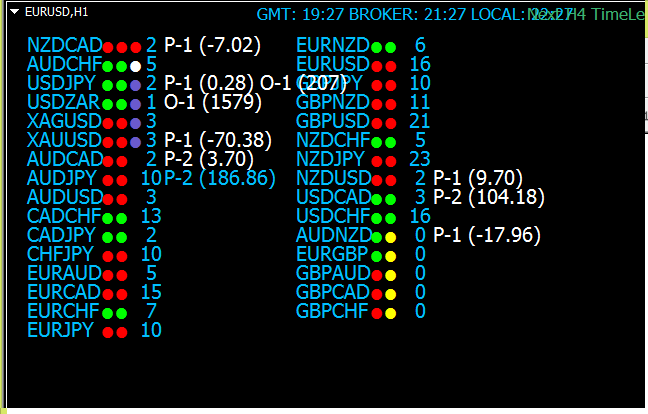Select the EURNZD pair label
Screen dimensions: 648x414
333,45
